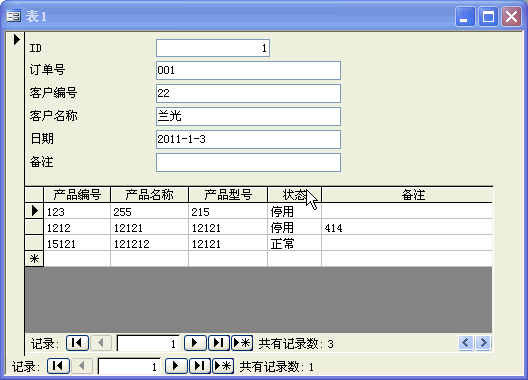Maximize the 表1 window
This screenshot has width=528, height=380.
coord(488,16)
